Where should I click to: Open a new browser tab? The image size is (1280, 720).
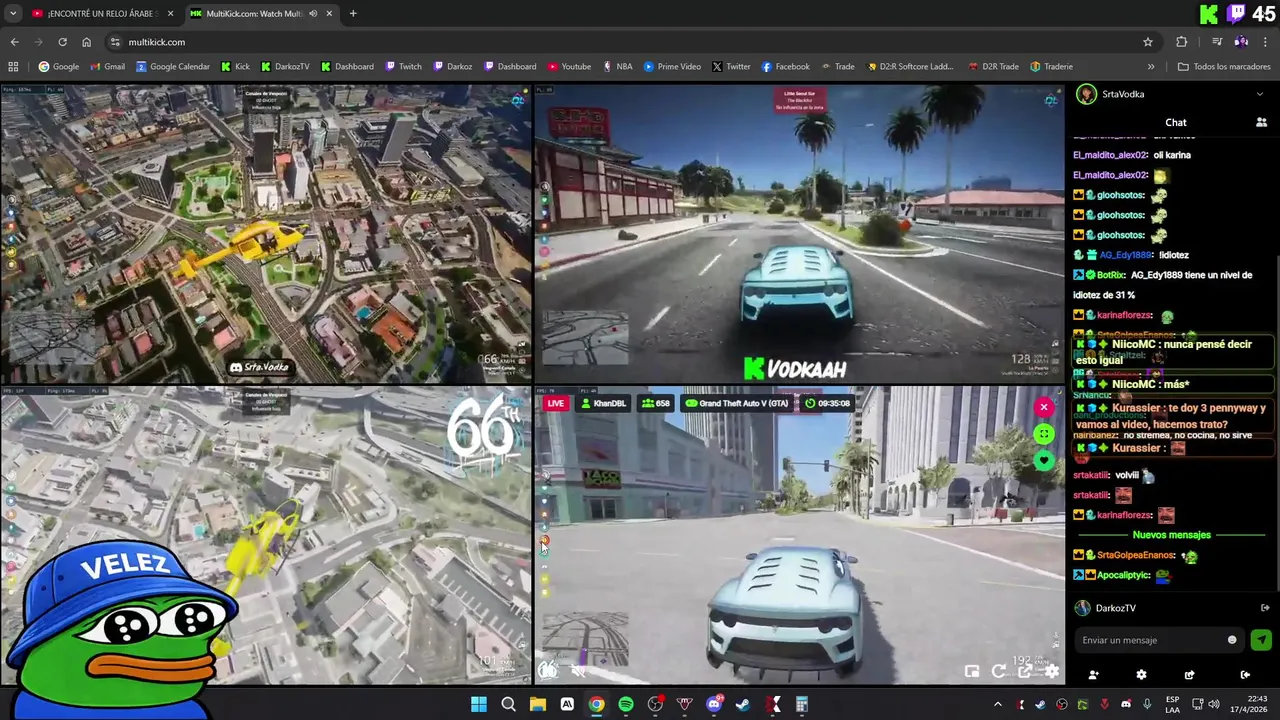[353, 13]
